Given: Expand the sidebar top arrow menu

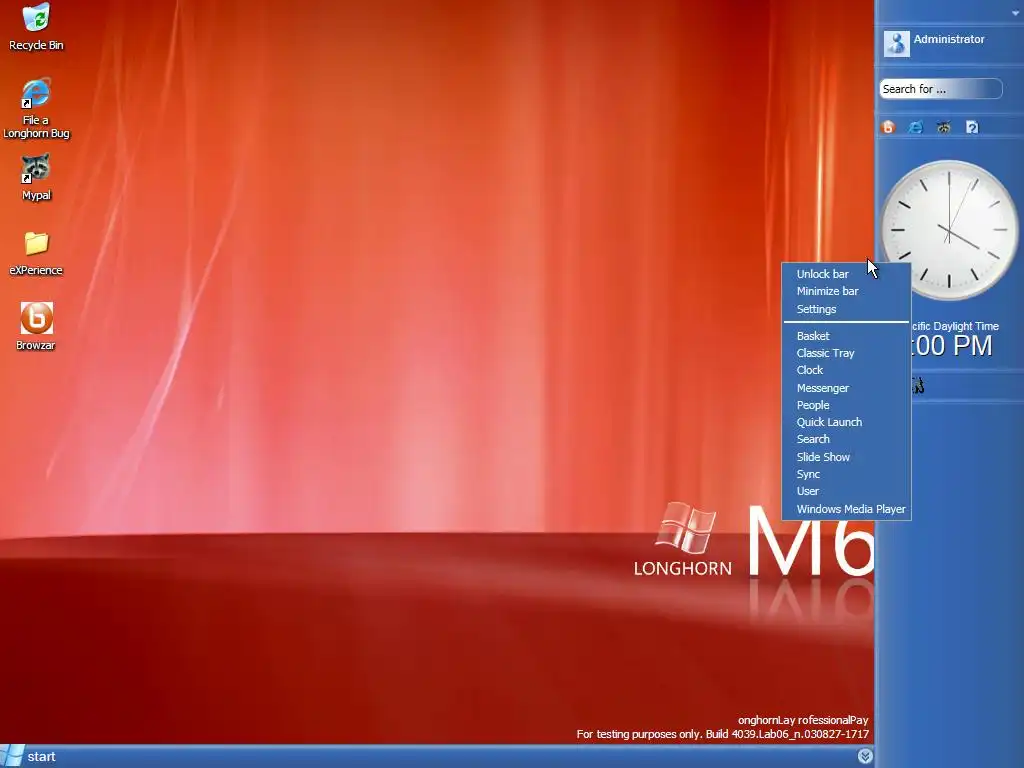Looking at the screenshot, I should click(1016, 13).
